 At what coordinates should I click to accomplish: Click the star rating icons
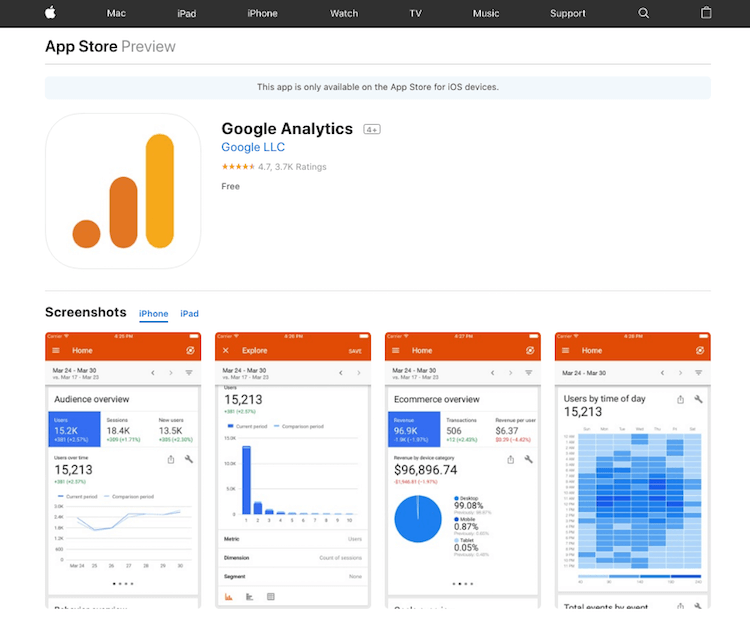click(x=238, y=166)
